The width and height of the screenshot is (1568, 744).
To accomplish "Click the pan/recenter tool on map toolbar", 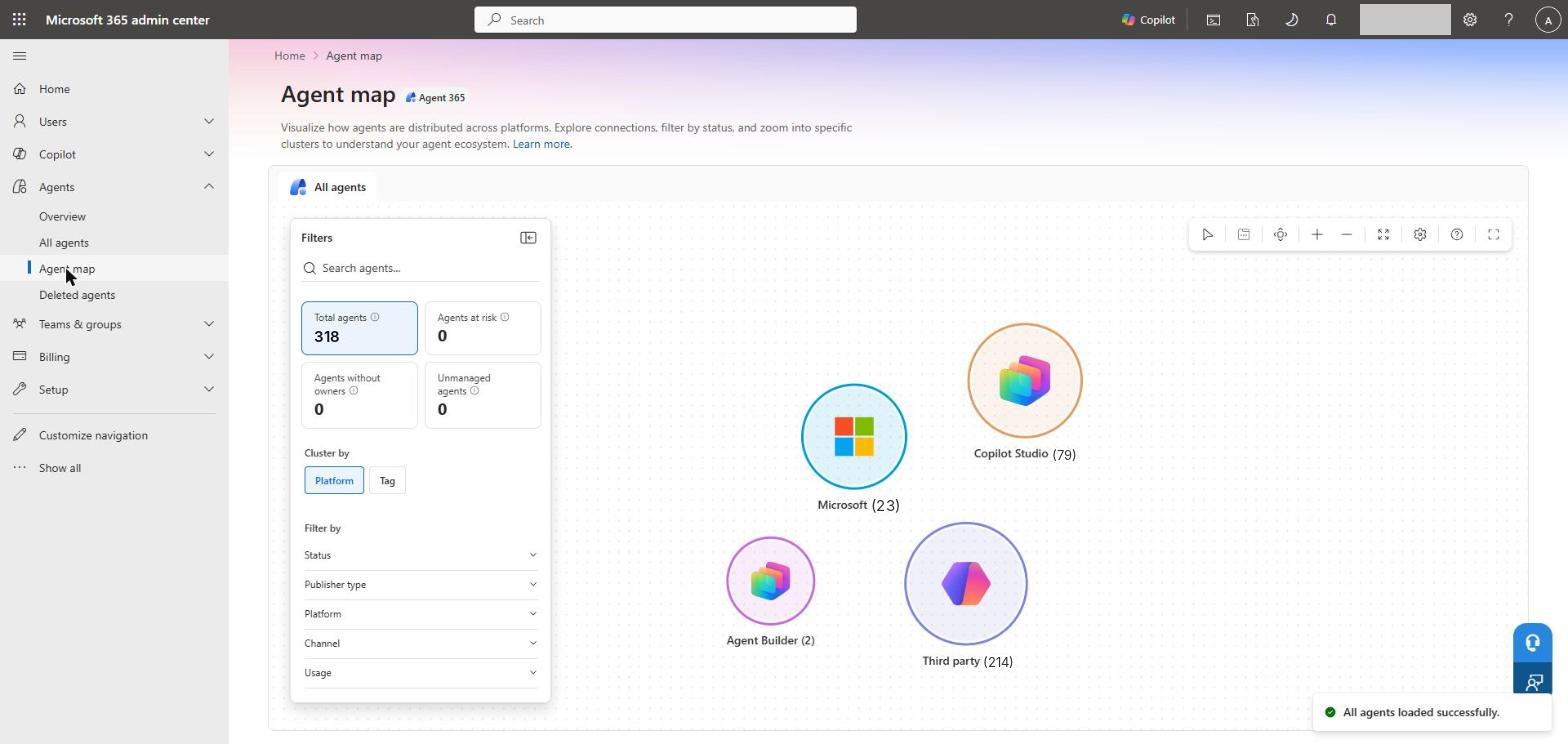I will point(1280,234).
